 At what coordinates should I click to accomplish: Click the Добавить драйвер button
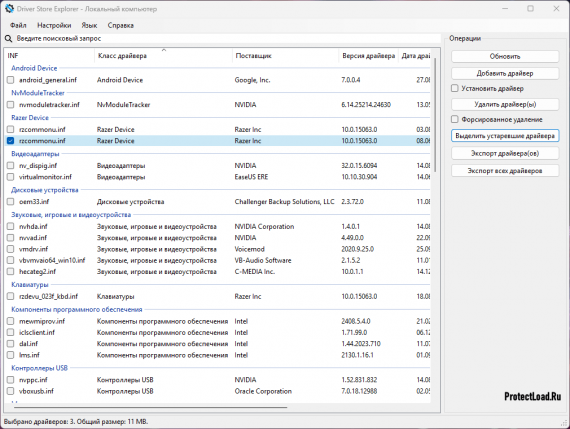[x=505, y=73]
